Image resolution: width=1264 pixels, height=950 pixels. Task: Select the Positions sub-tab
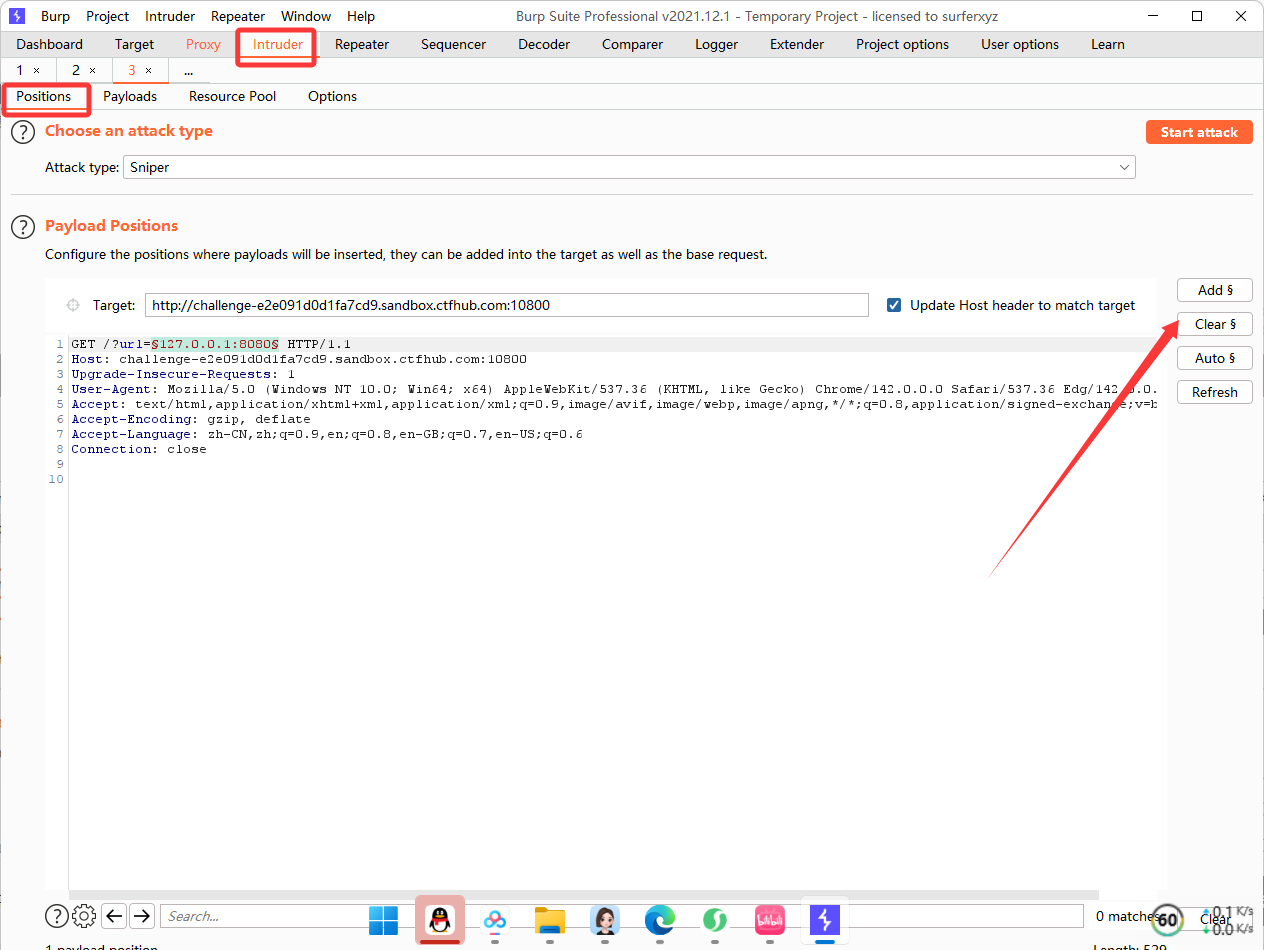[x=44, y=96]
